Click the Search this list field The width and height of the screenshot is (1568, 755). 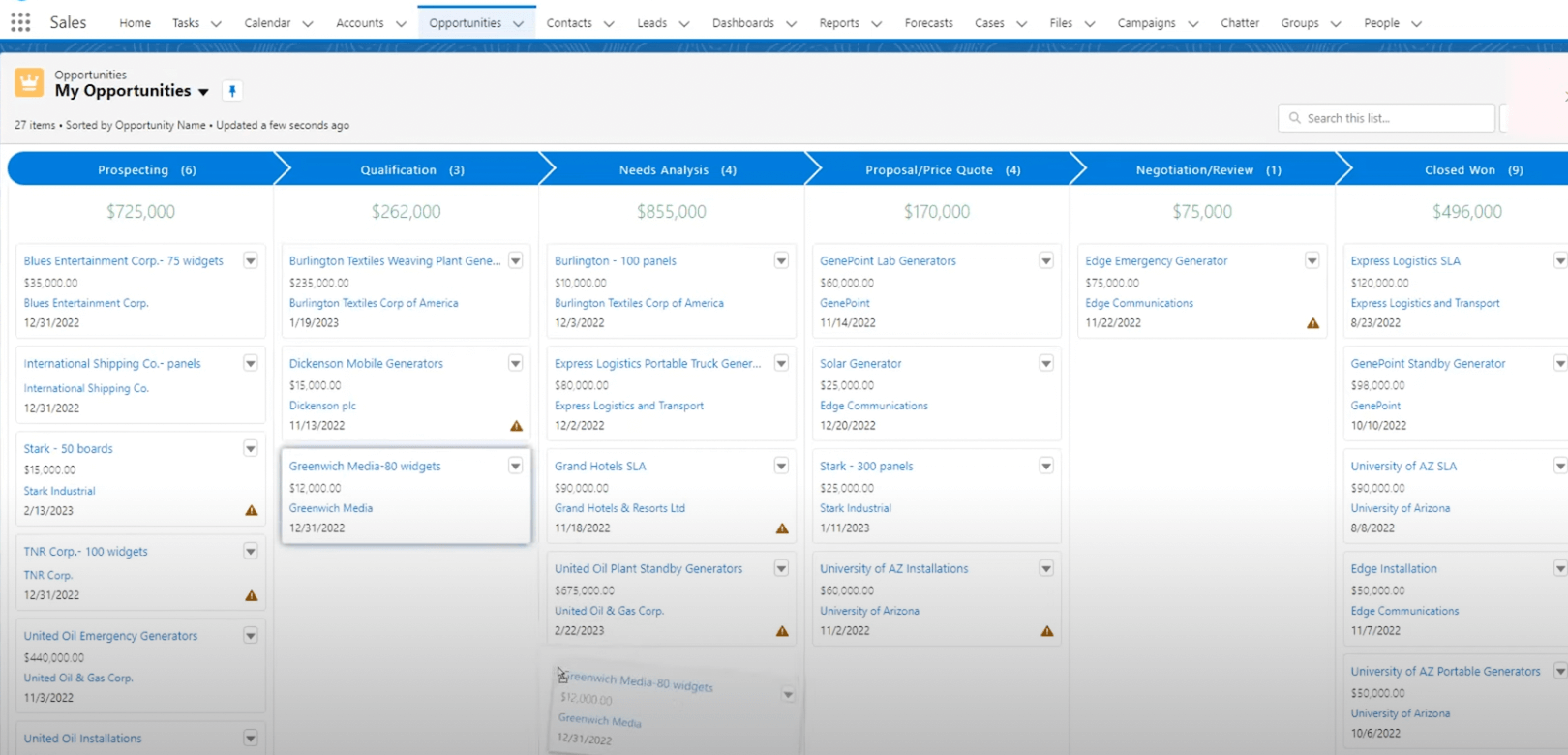[1386, 118]
